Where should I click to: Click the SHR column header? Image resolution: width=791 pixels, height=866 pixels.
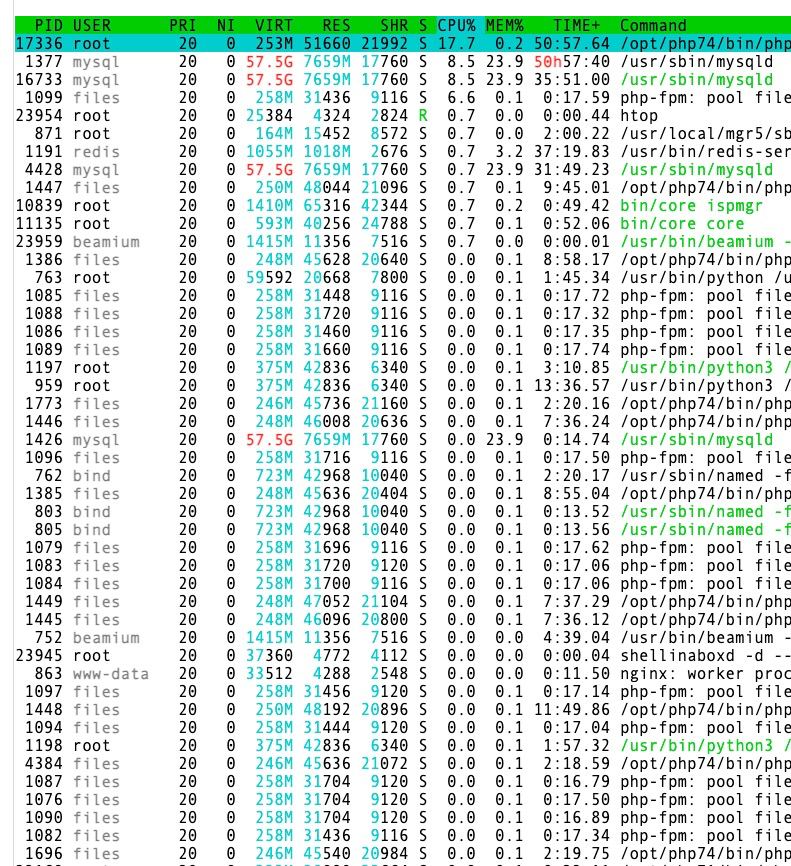point(394,25)
